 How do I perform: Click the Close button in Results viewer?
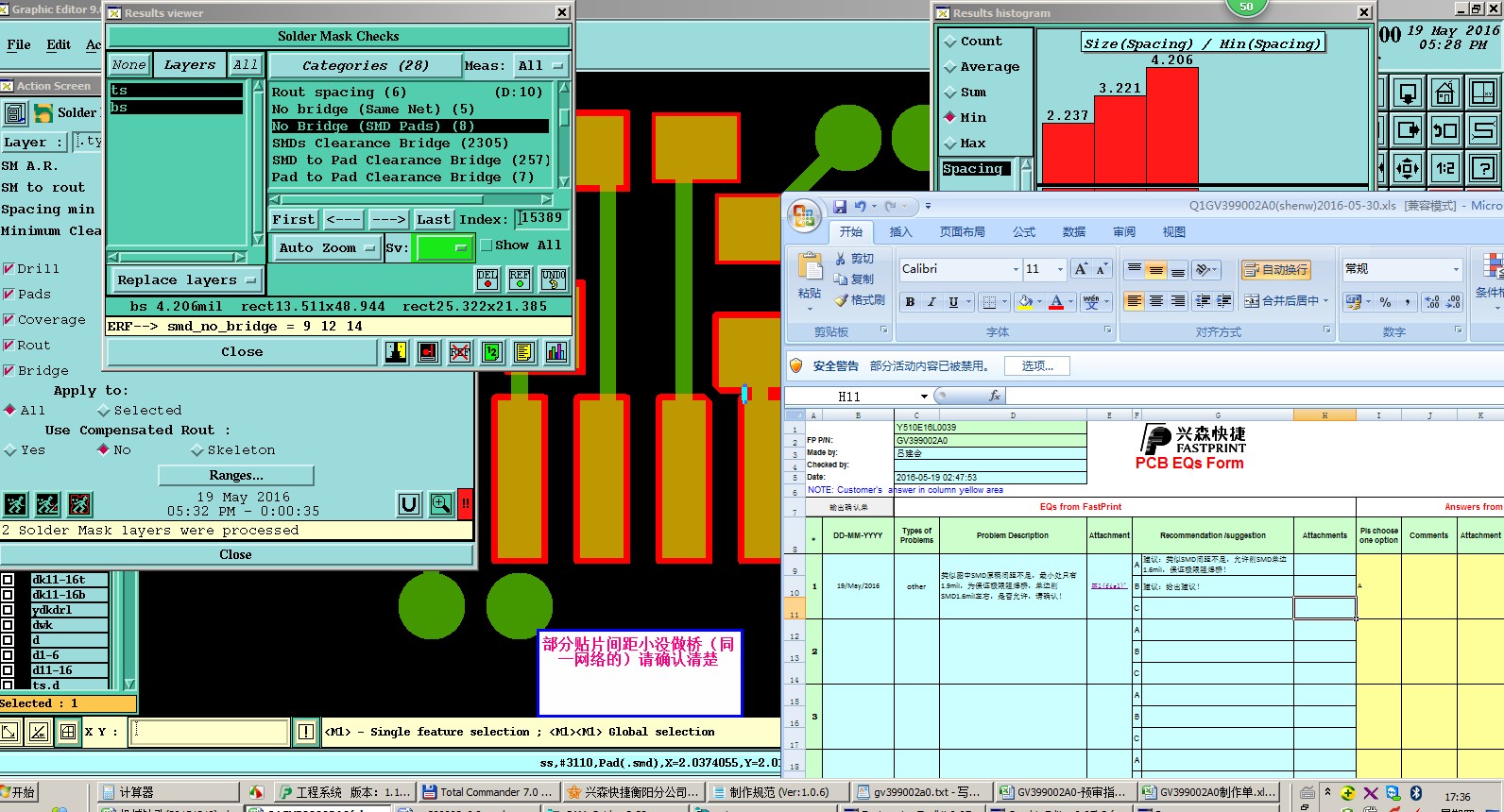coord(243,352)
